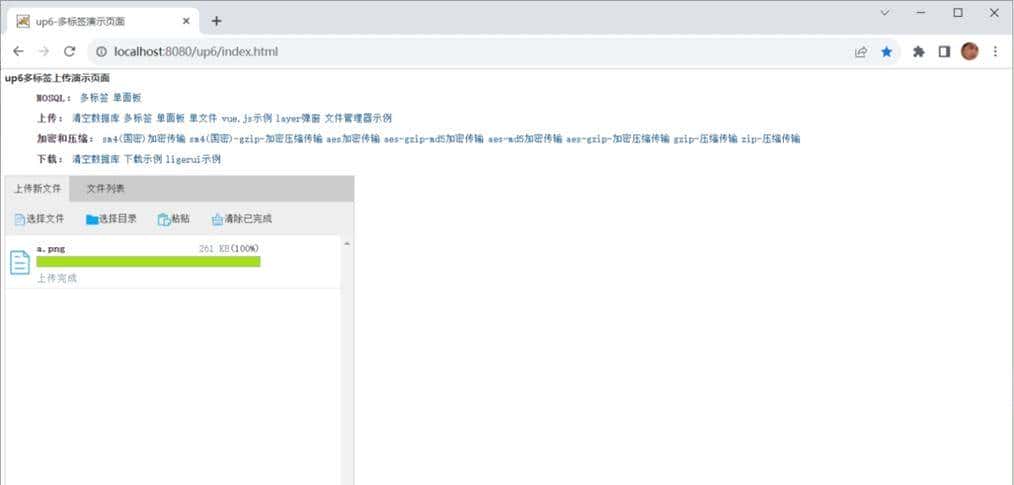Reload the current page
Screen dimensions: 1014x485
[x=70, y=52]
